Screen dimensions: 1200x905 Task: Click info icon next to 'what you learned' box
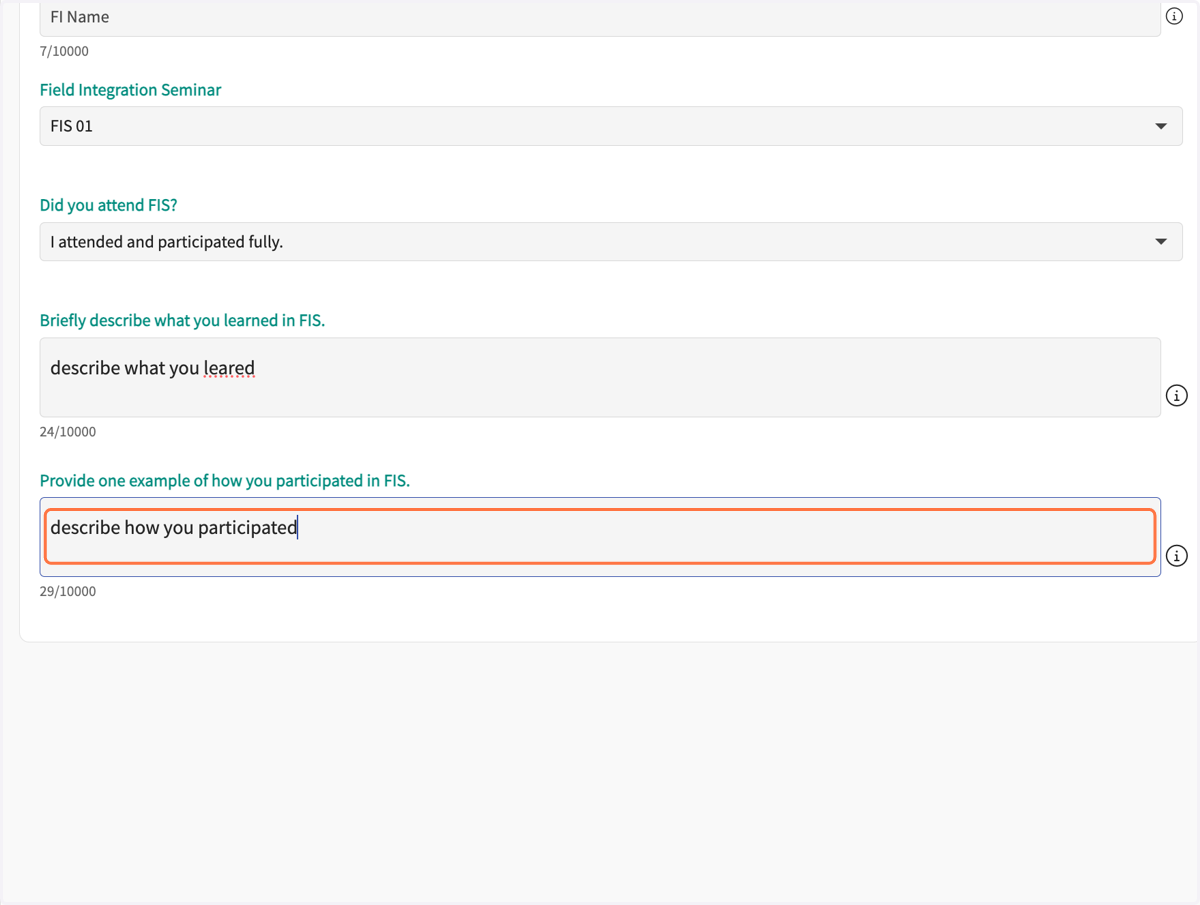pos(1177,395)
